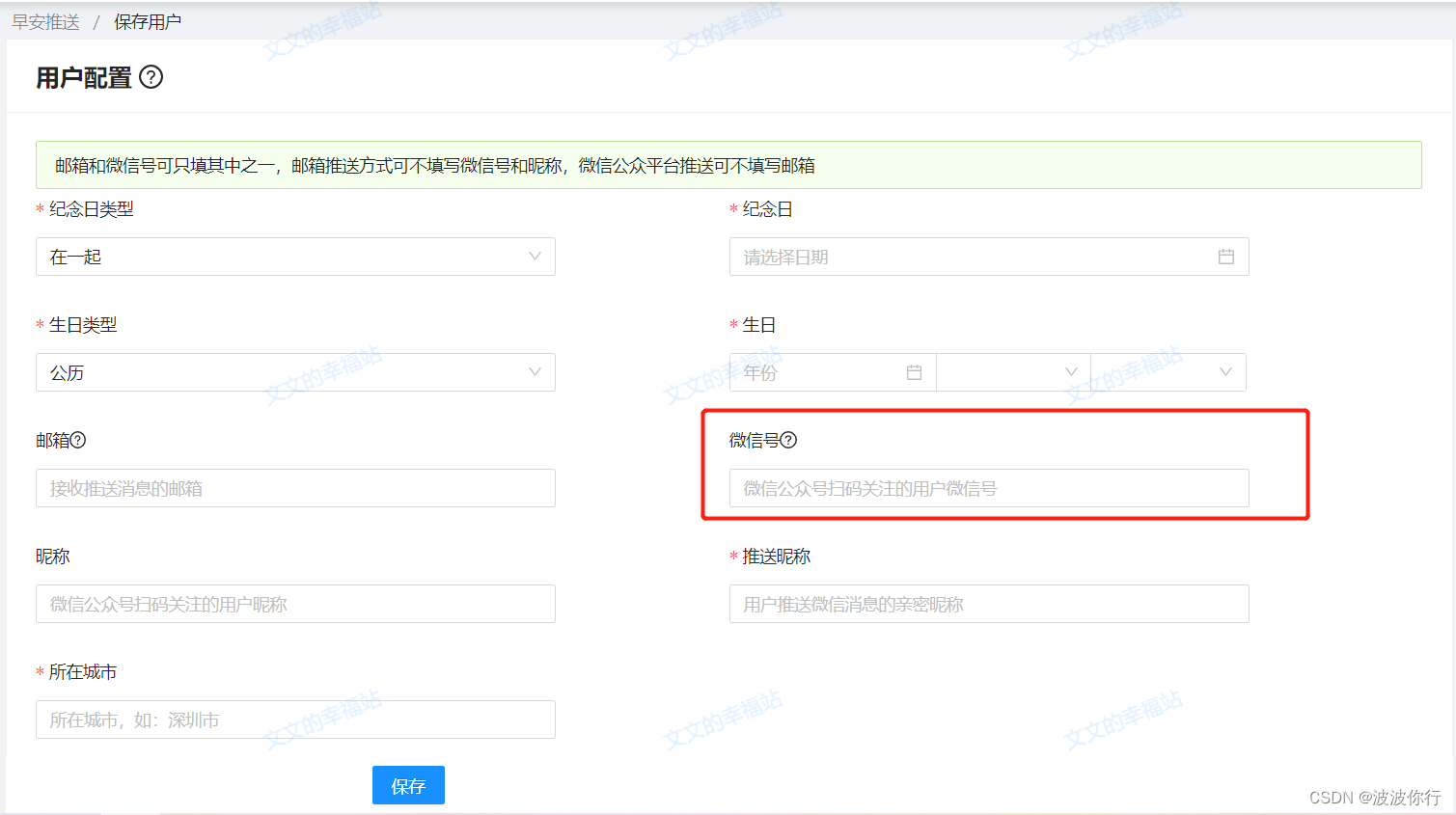Click the 用户配置 heading
Viewport: 1456px width, 815px height.
click(x=84, y=77)
